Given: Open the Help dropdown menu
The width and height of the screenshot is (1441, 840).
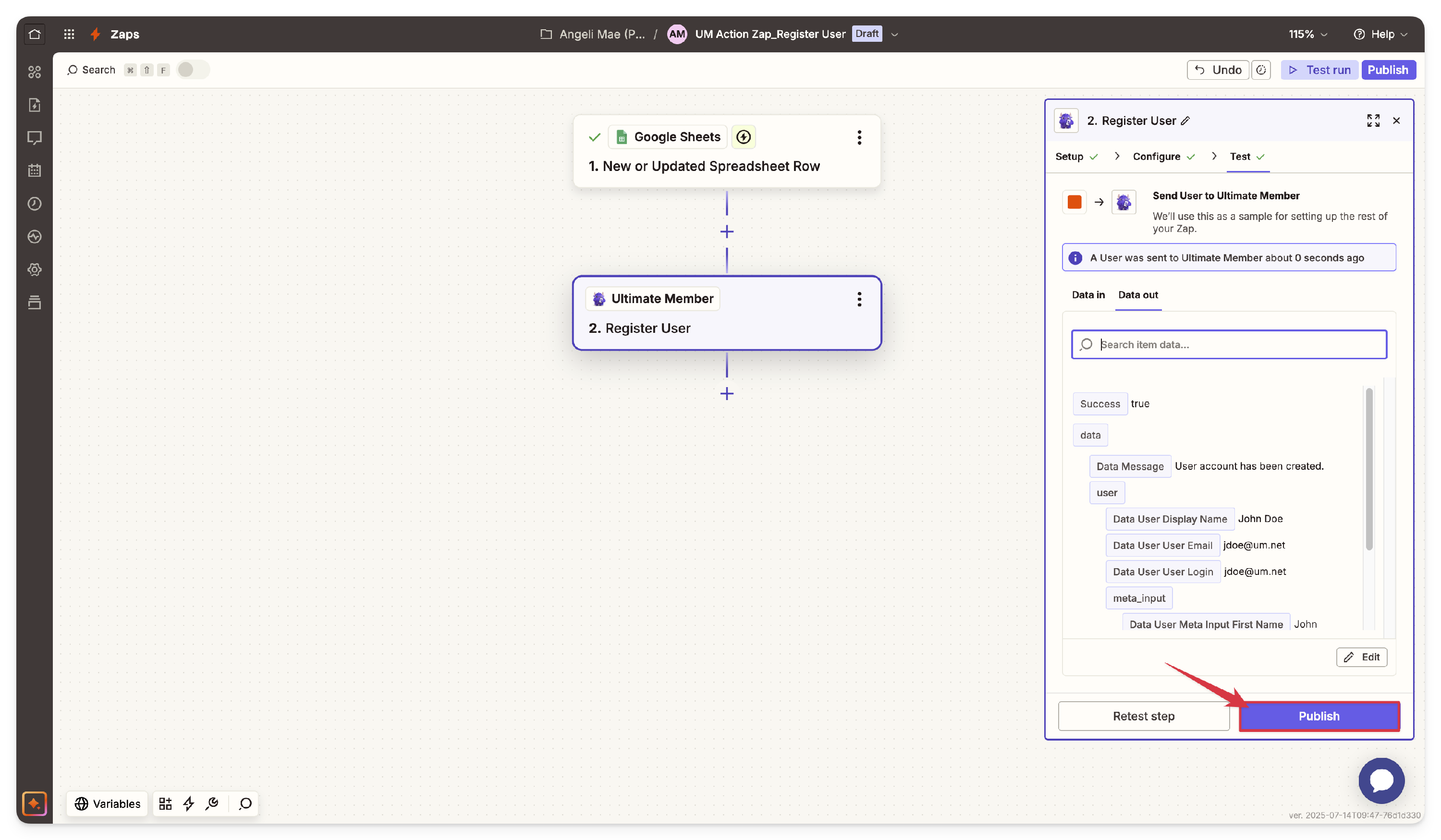Looking at the screenshot, I should point(1380,34).
